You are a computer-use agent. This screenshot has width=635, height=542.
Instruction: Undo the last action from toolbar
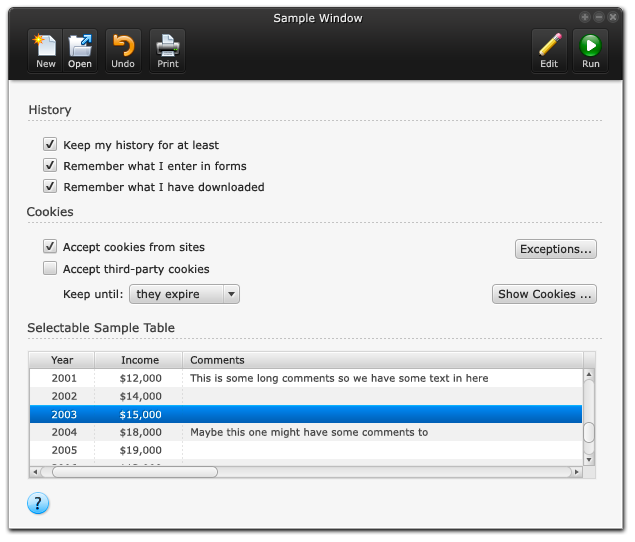tap(123, 51)
